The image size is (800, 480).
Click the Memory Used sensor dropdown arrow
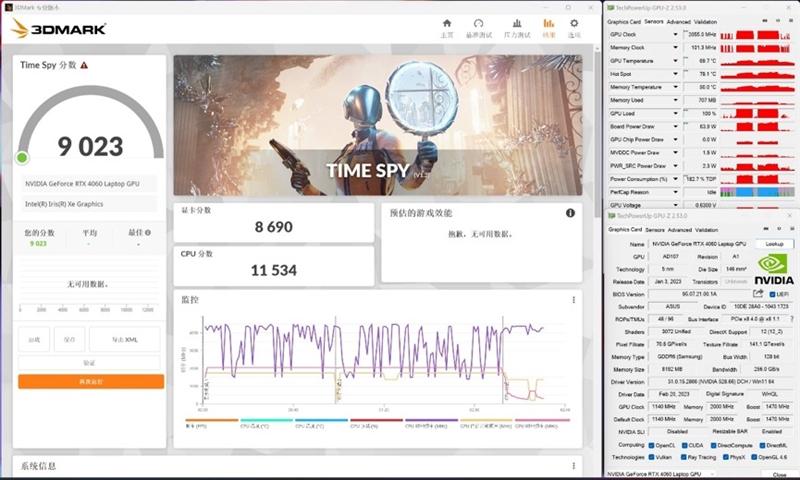pos(676,100)
